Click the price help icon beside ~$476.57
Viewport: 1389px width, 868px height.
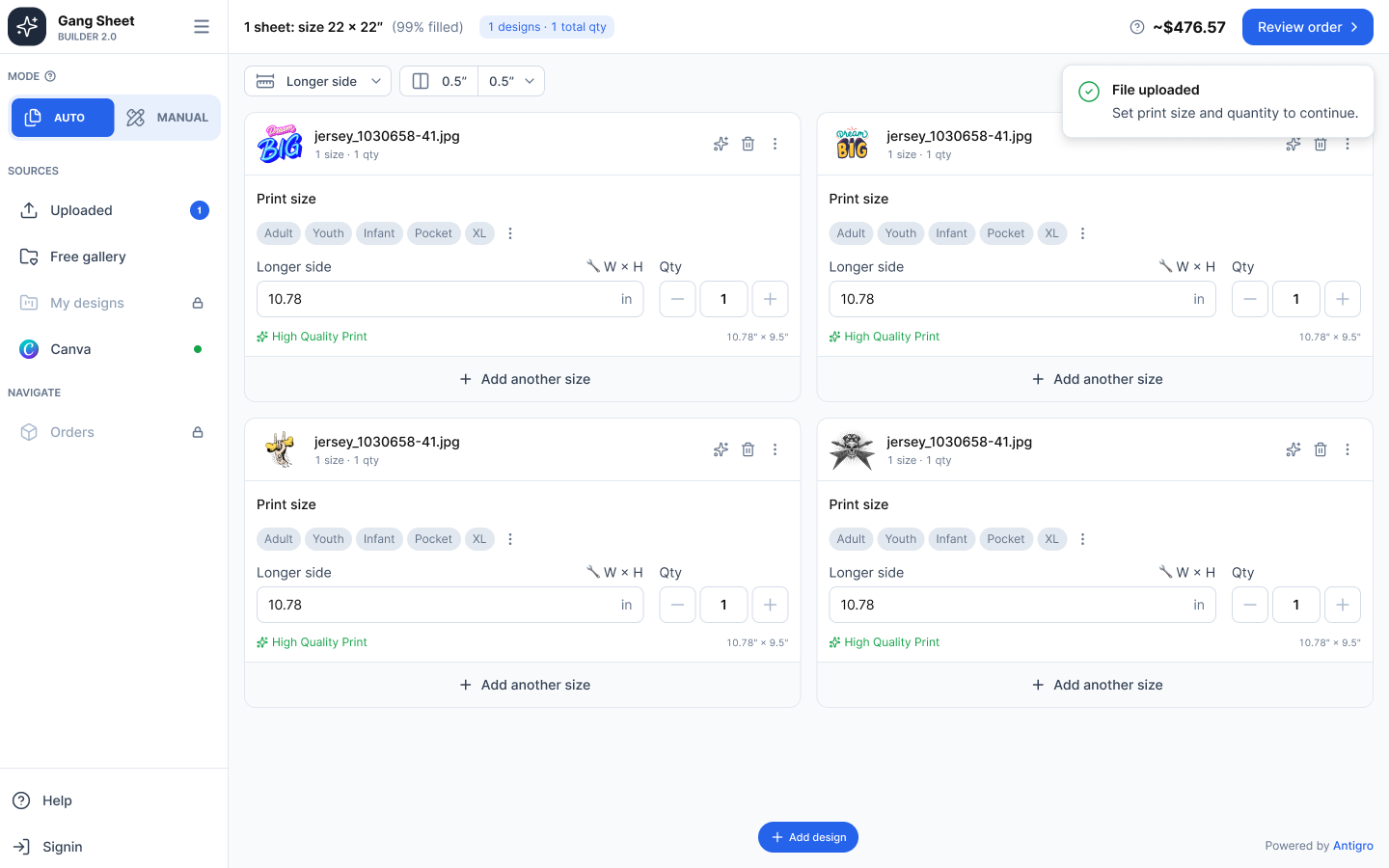point(1137,27)
